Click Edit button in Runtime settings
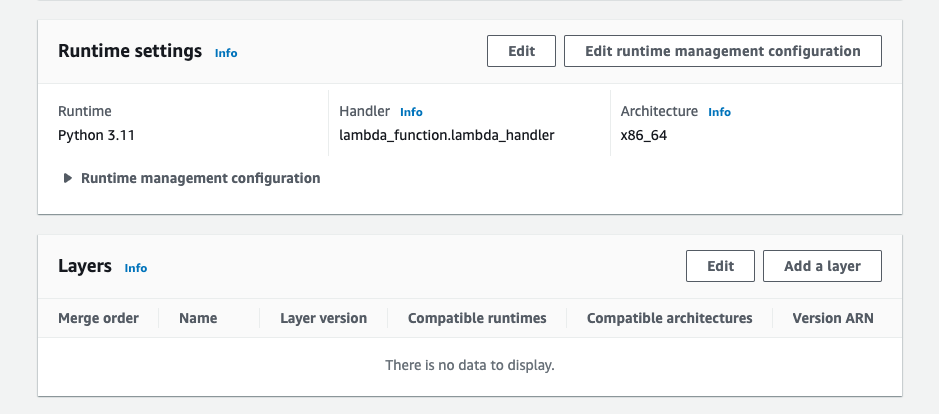The width and height of the screenshot is (939, 414). coord(521,51)
